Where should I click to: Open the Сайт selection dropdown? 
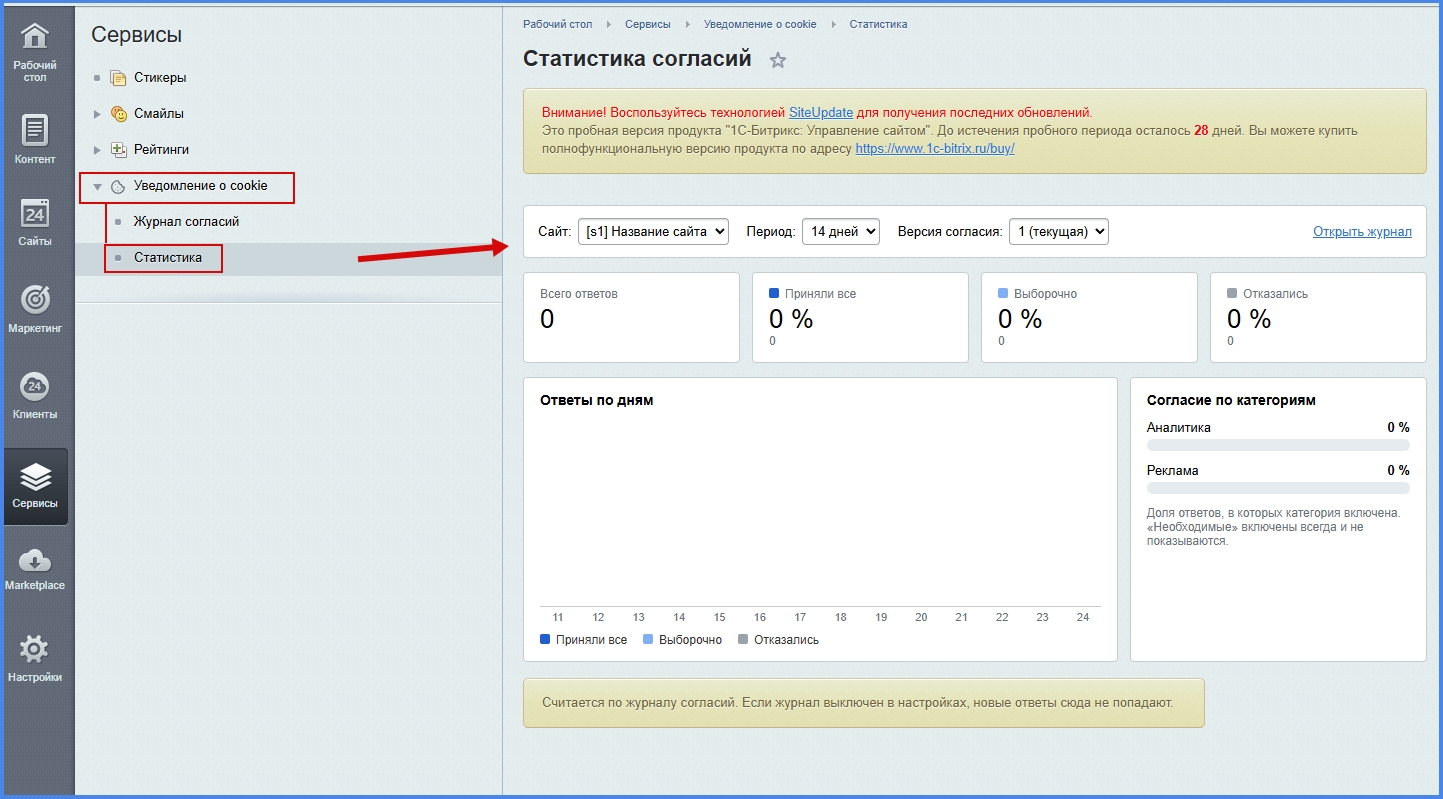(x=654, y=232)
